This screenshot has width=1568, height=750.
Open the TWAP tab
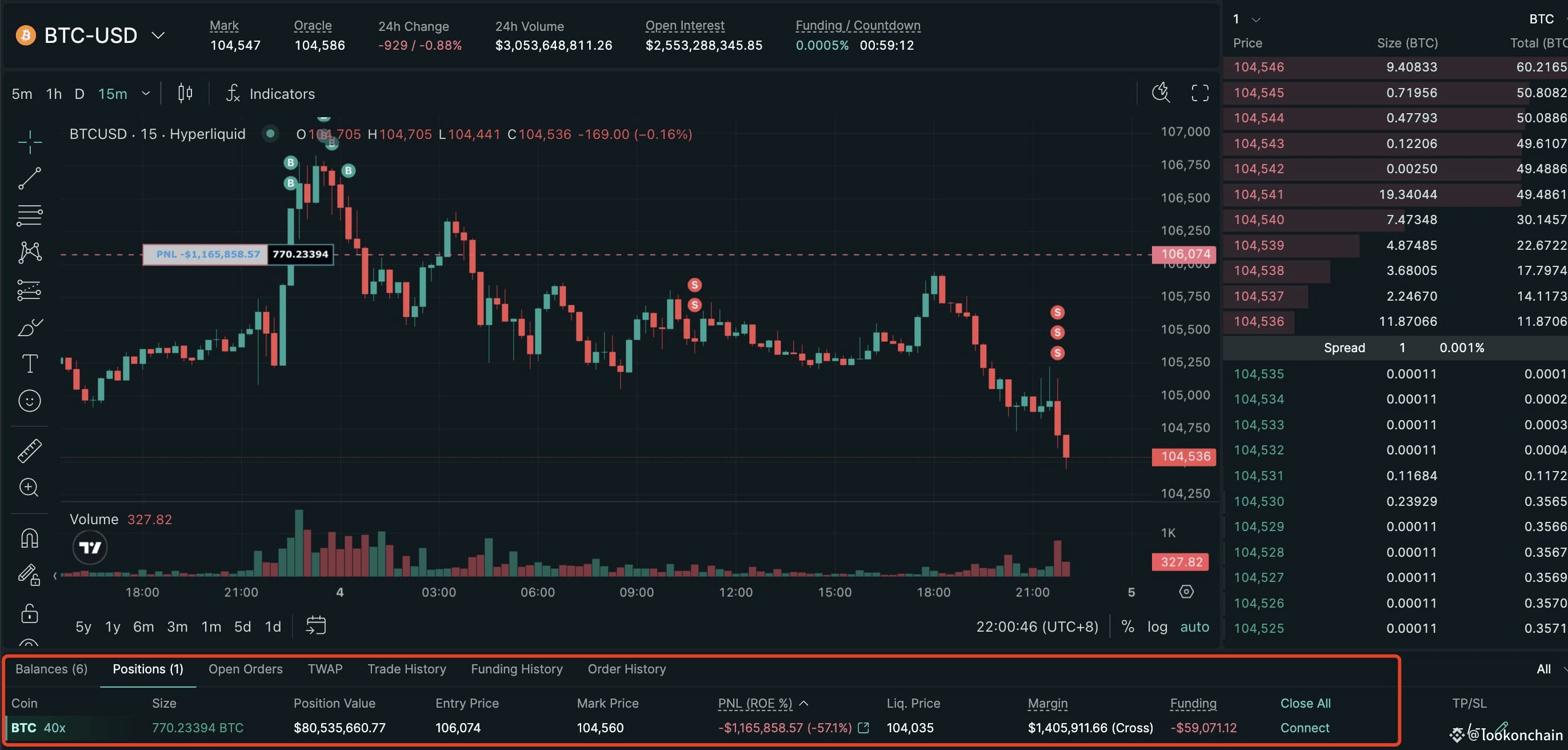(325, 669)
